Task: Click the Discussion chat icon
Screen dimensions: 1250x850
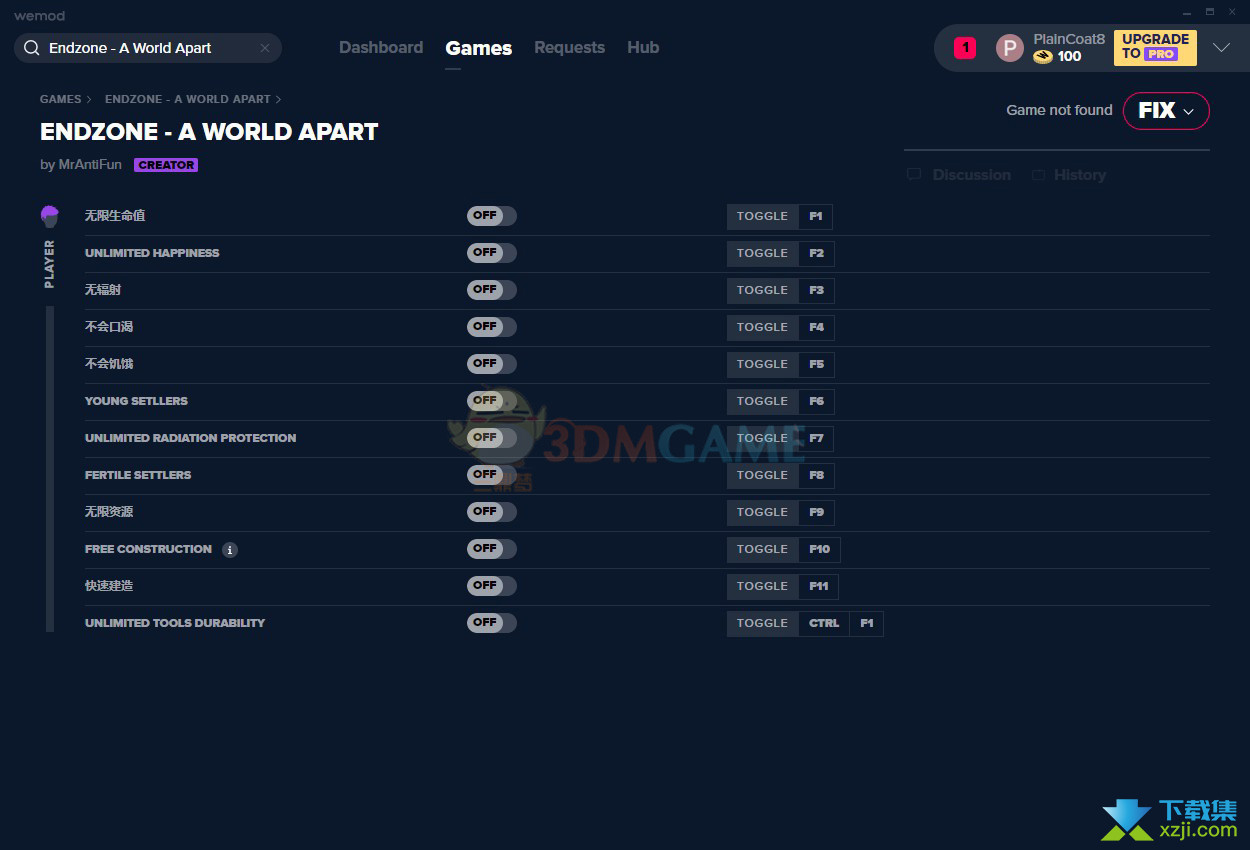Action: pos(914,175)
